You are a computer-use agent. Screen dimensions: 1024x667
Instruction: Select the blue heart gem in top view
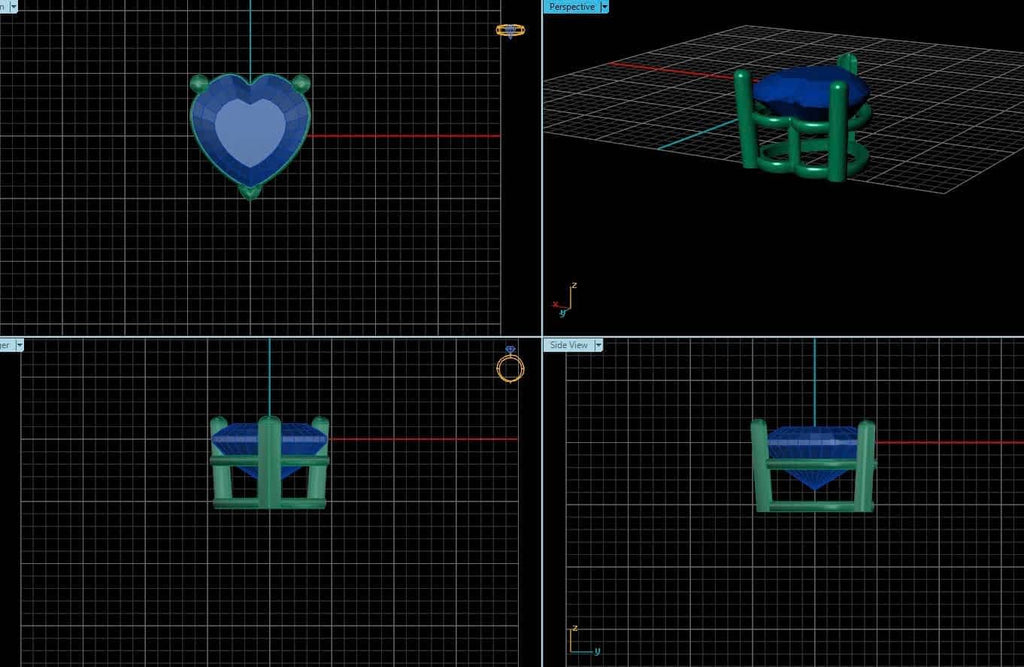[250, 130]
